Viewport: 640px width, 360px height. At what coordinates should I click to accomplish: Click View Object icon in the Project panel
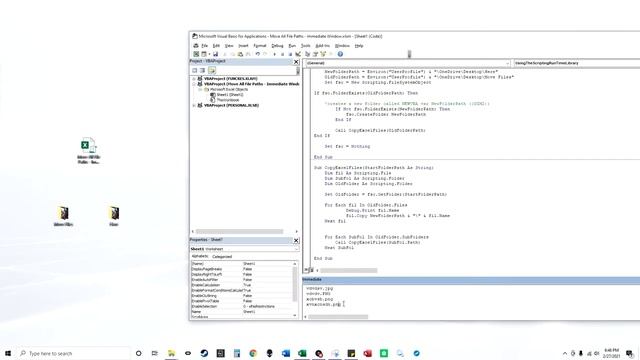(x=202, y=70)
